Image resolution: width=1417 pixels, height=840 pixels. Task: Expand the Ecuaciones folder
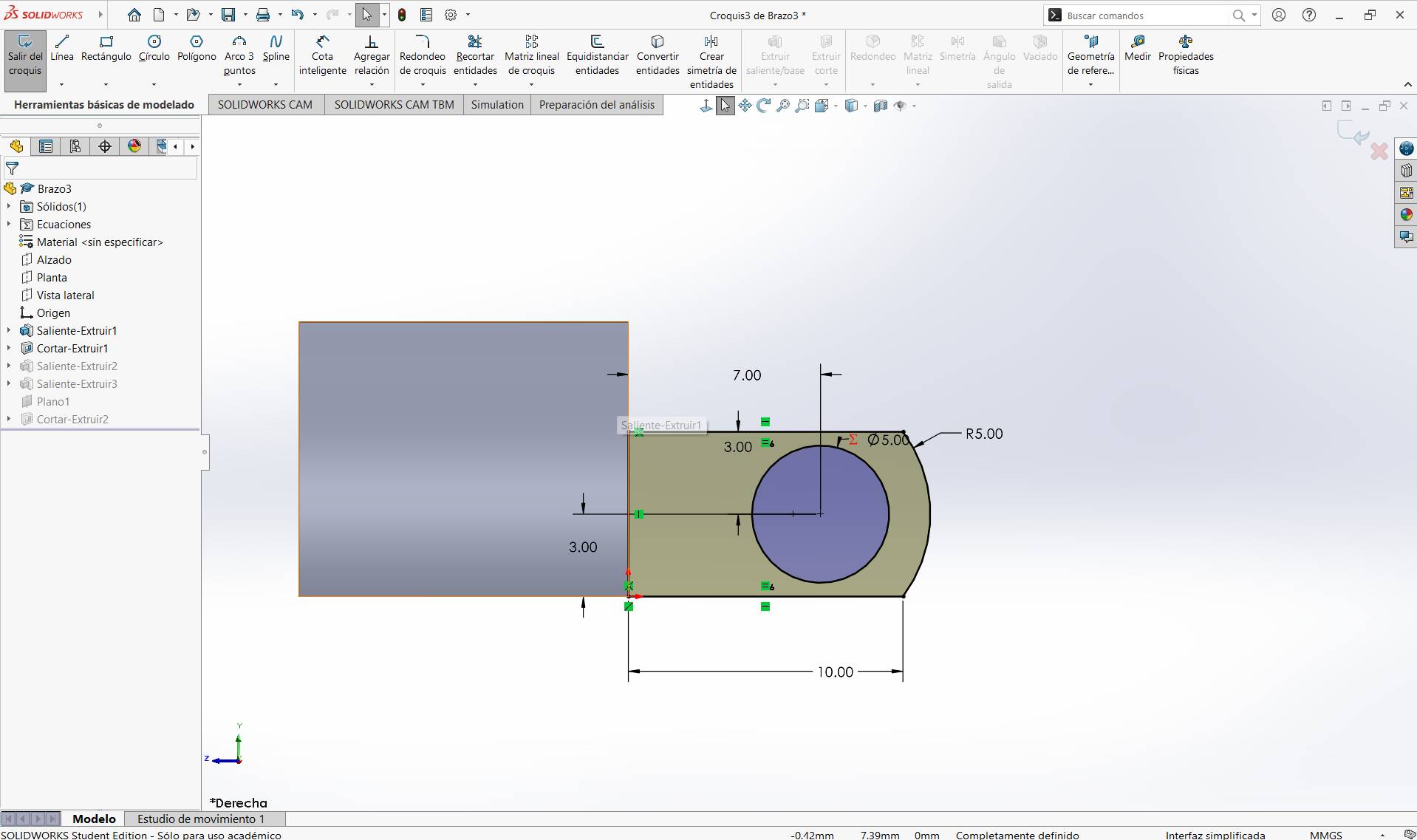click(x=9, y=224)
